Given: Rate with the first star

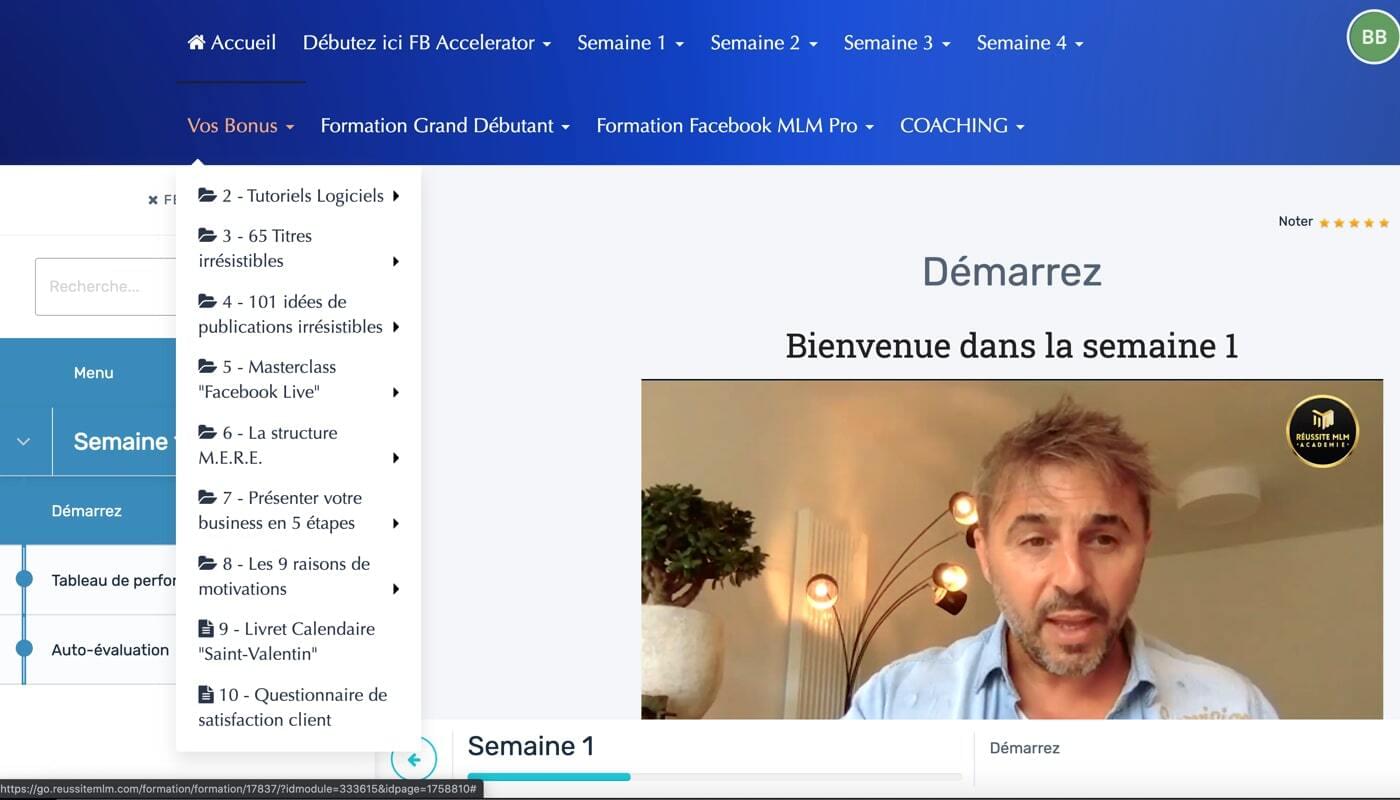Looking at the screenshot, I should pos(1324,223).
